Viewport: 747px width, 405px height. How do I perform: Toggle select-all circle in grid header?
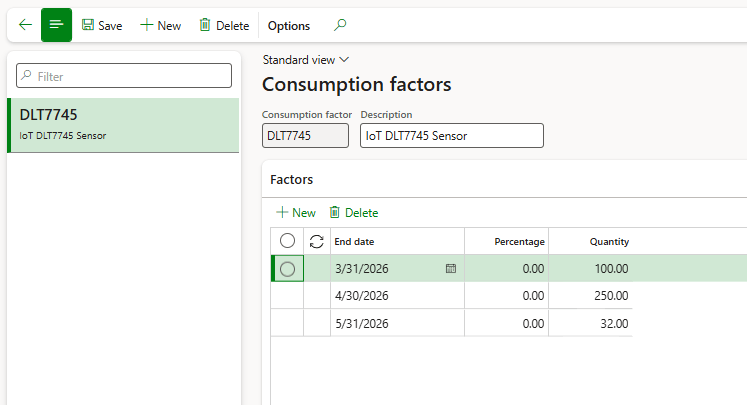click(x=287, y=241)
